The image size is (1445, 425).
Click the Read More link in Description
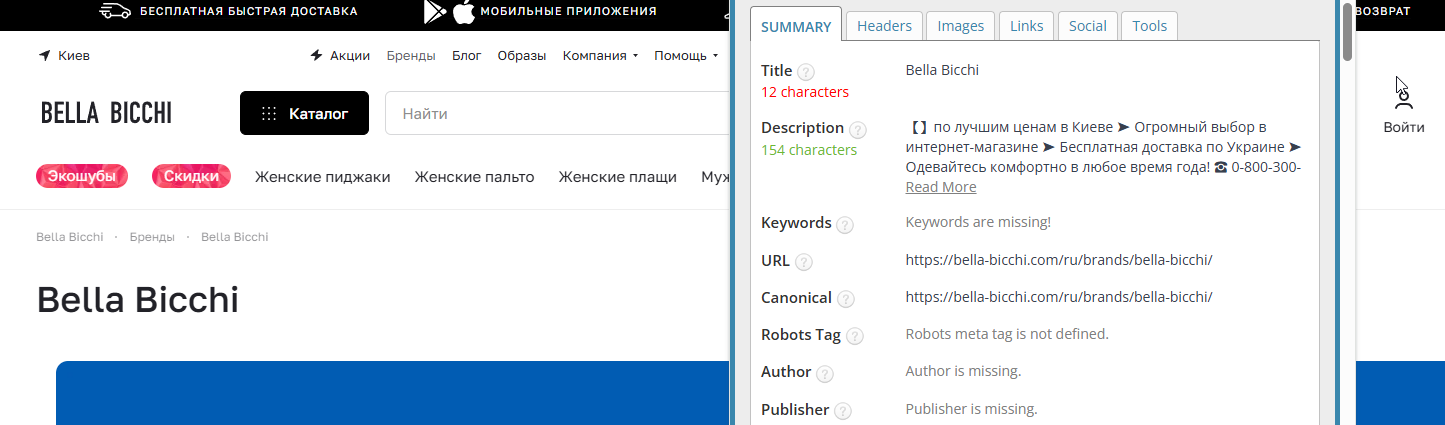[941, 187]
